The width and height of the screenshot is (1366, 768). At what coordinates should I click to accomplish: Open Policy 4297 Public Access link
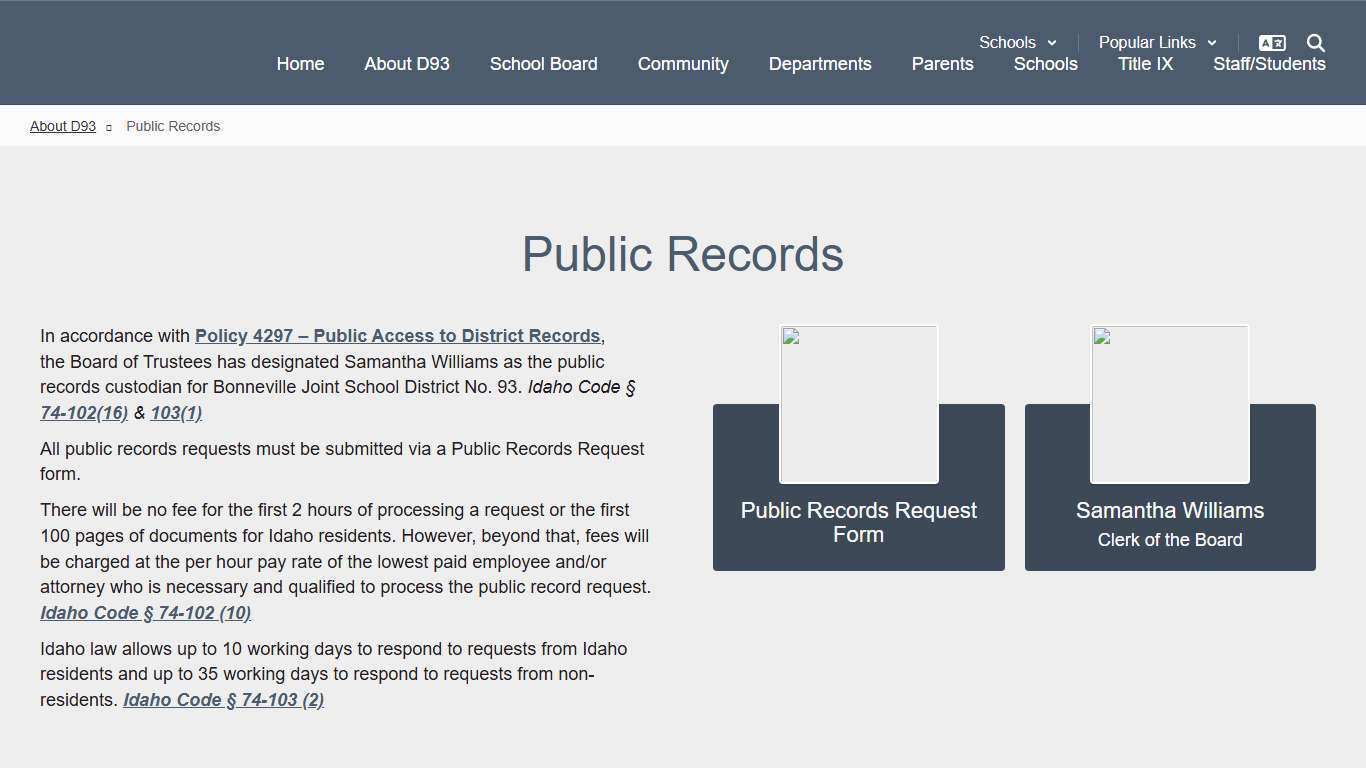[x=398, y=335]
